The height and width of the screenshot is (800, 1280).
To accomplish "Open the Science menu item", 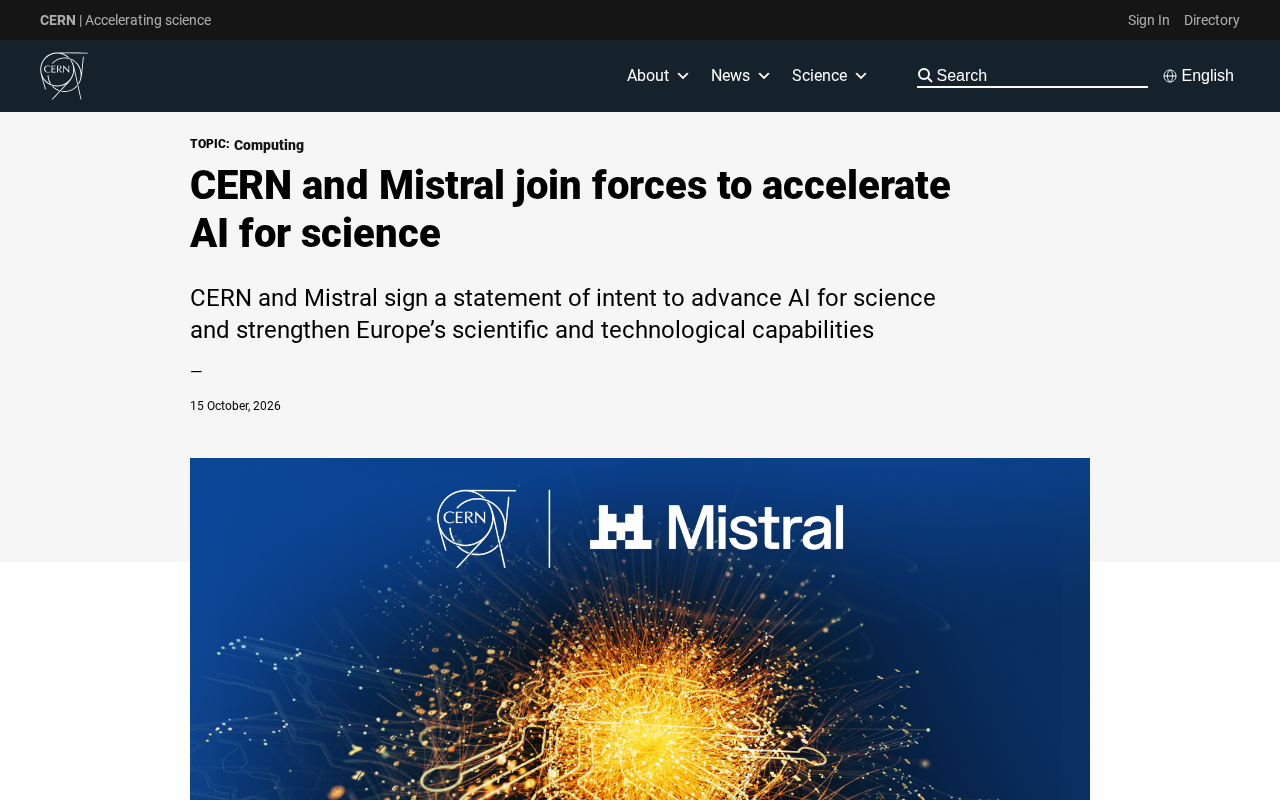I will coord(819,76).
